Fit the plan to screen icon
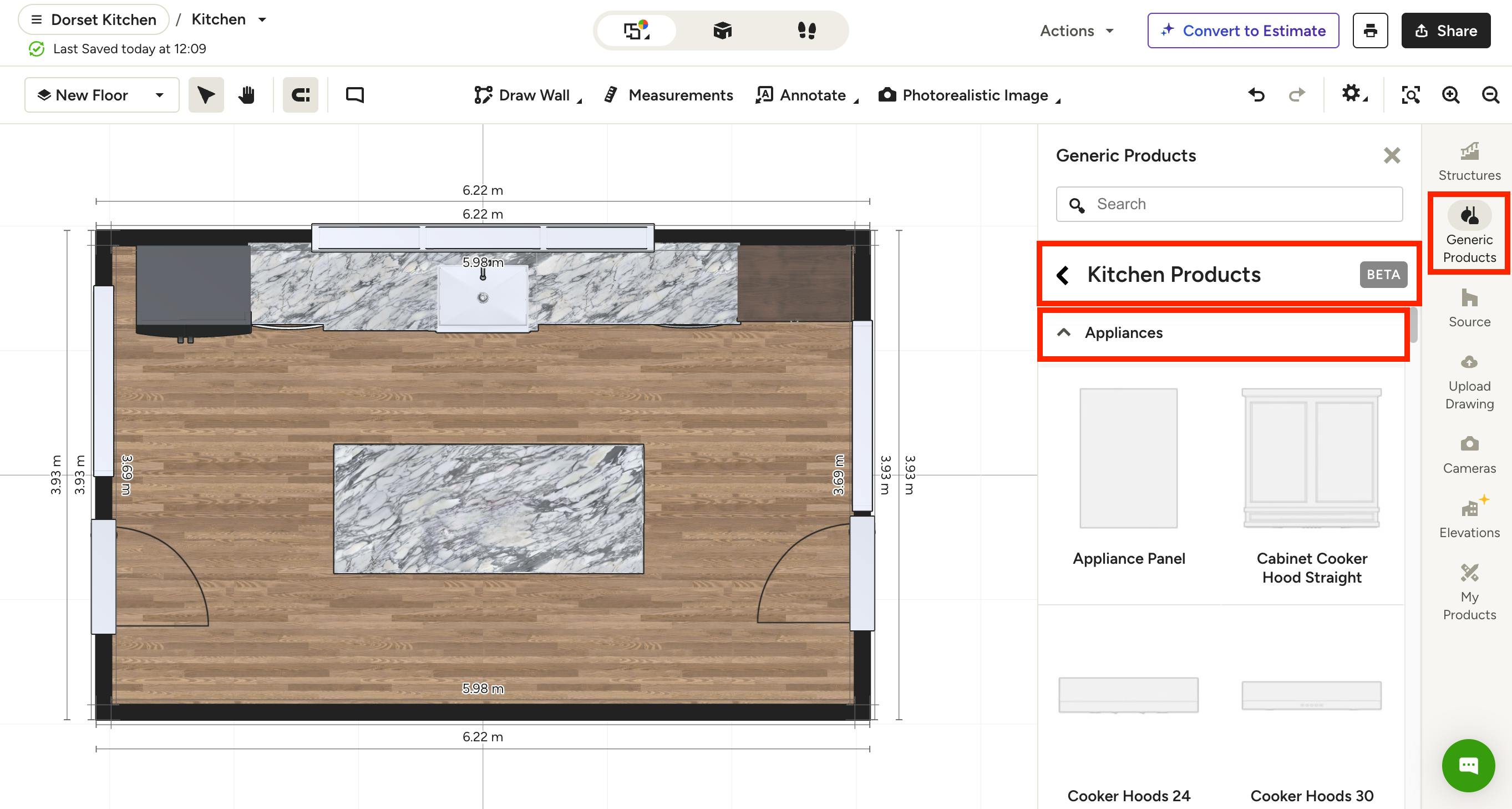This screenshot has width=1512, height=809. pos(1410,94)
